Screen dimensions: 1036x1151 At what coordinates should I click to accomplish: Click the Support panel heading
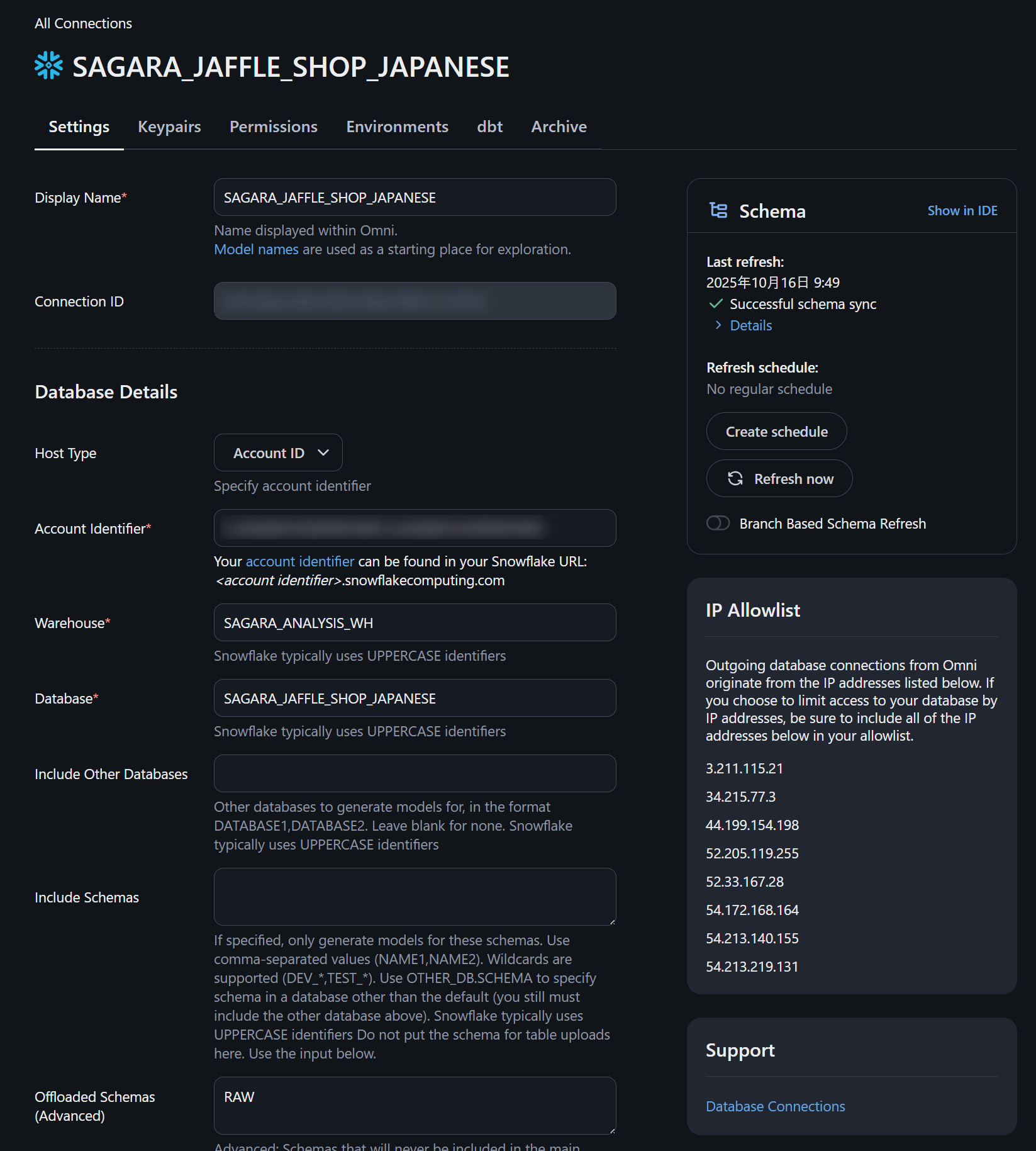click(740, 1050)
